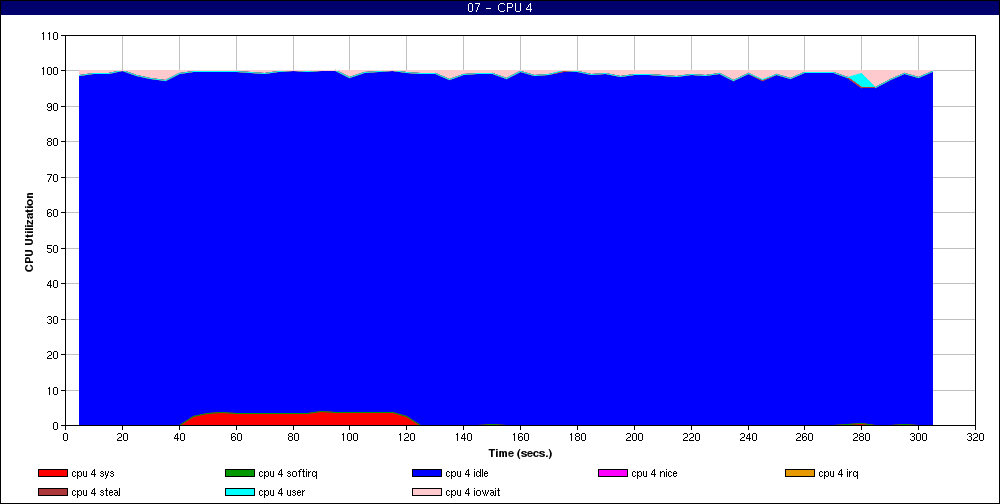Click the orange cpu 4 irq legend swatch

pos(800,473)
